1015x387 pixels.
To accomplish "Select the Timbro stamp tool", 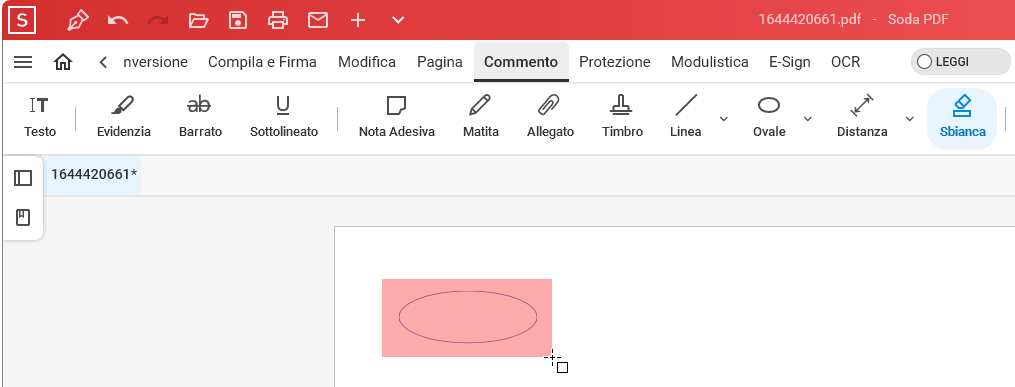I will point(622,116).
